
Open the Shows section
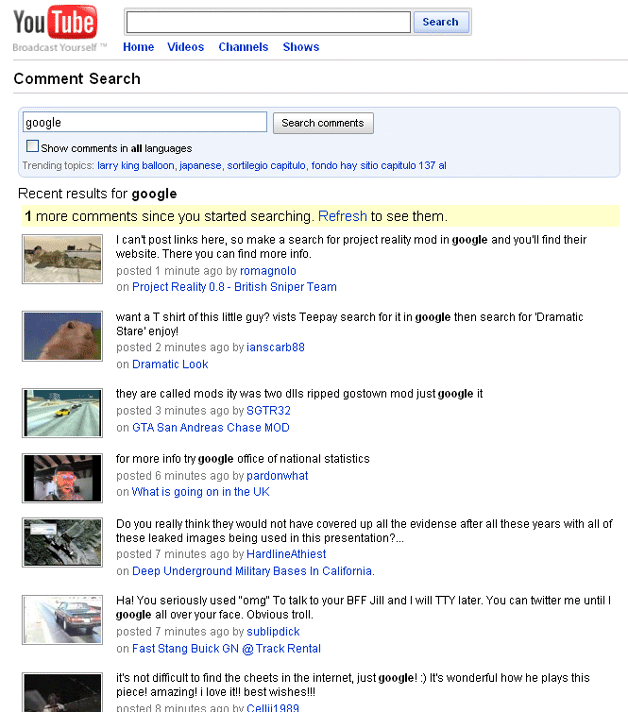301,47
